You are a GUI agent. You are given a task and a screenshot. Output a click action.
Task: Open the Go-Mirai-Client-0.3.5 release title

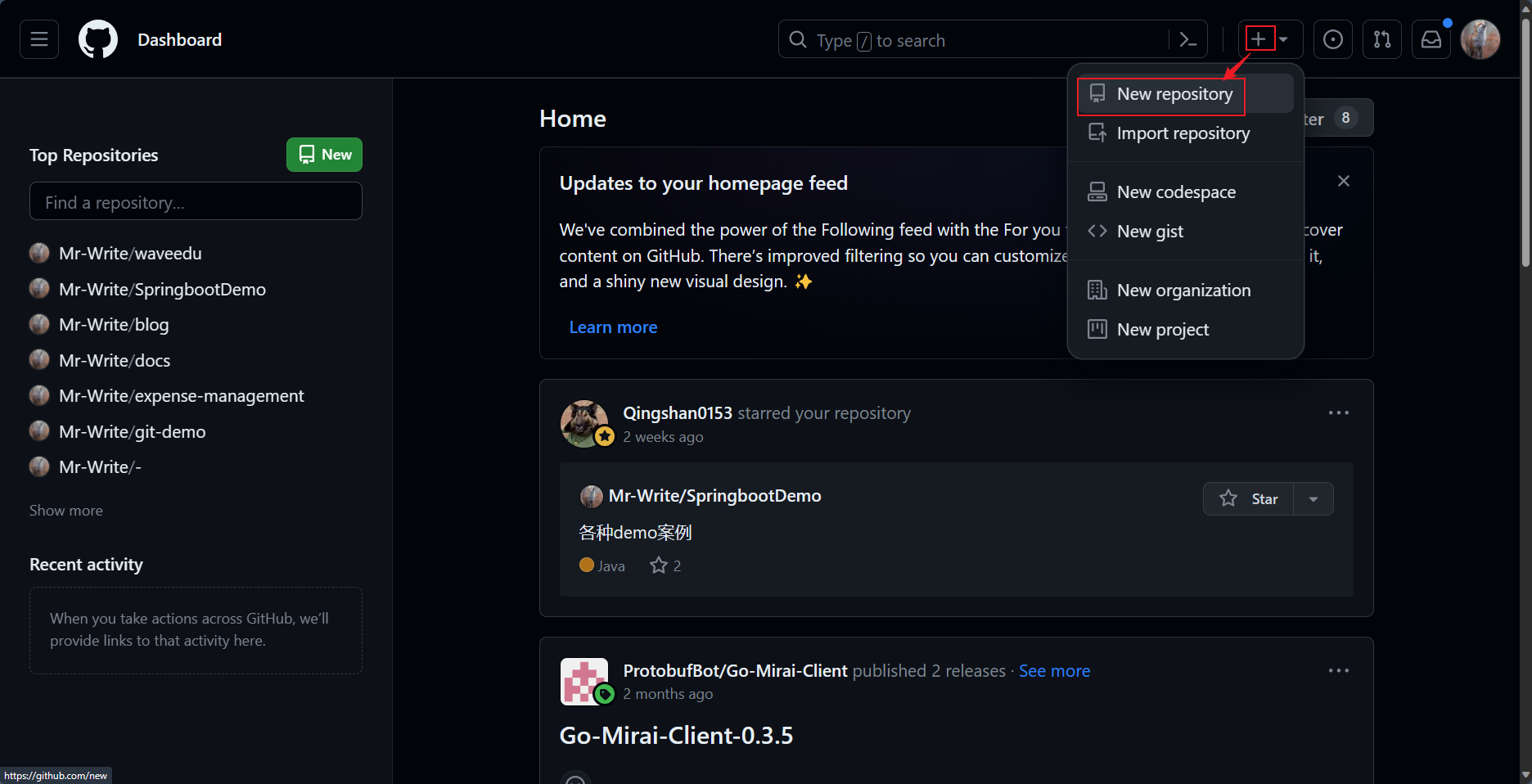point(676,736)
